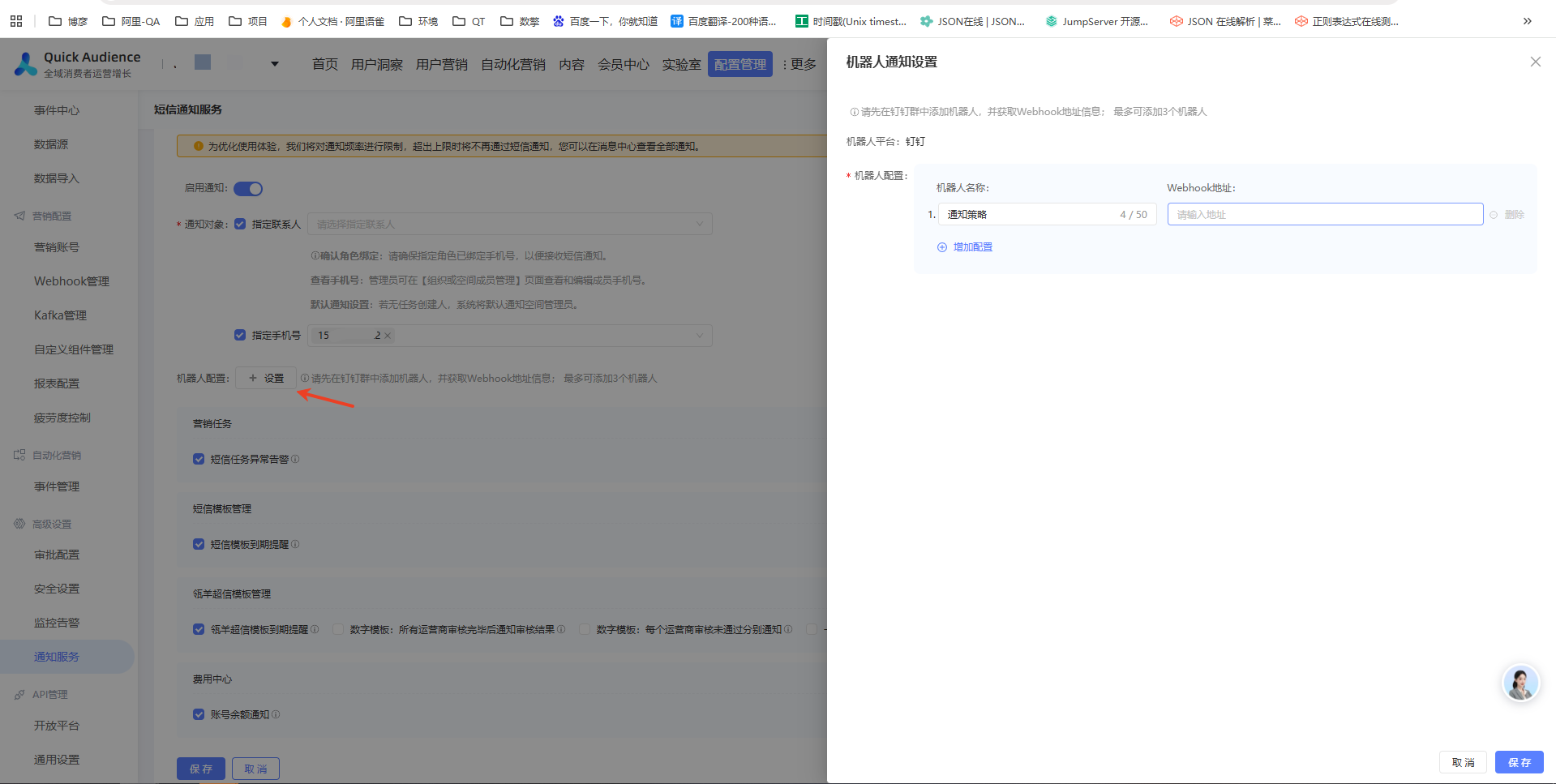
Task: Click the orange warning icon in banner
Action: [198, 146]
